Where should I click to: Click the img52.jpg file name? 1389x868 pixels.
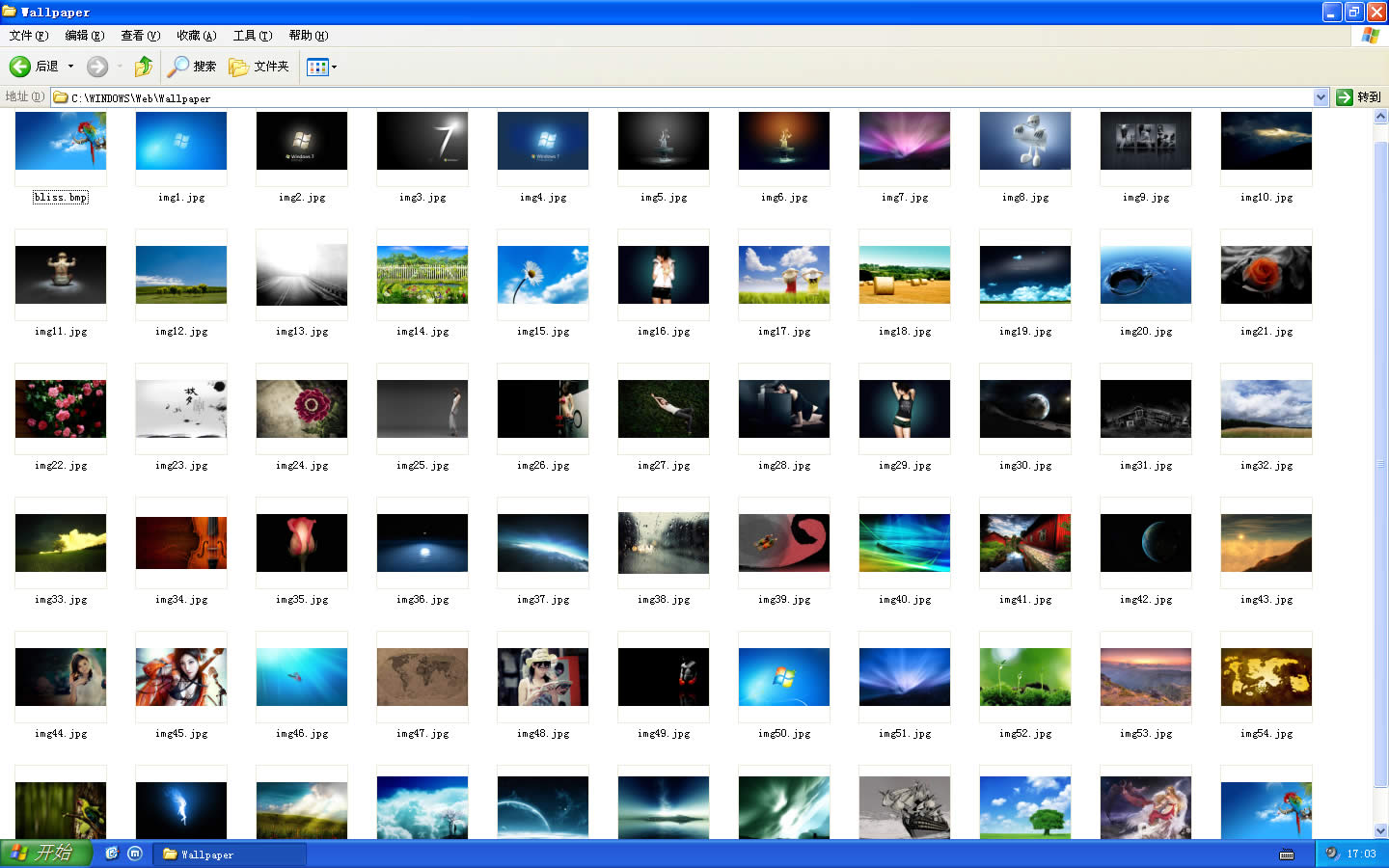pos(1025,734)
